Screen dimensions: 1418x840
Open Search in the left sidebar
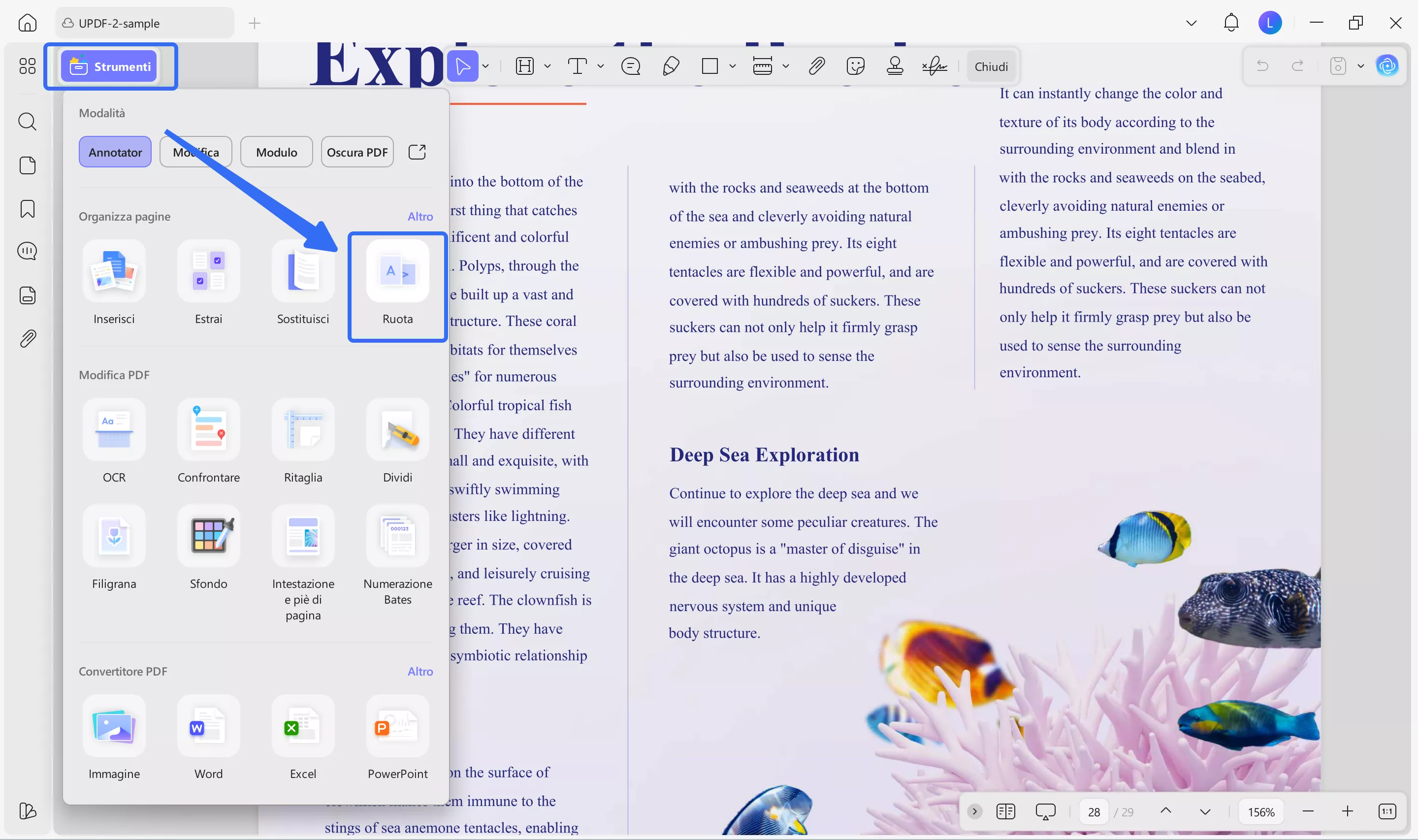[x=27, y=122]
